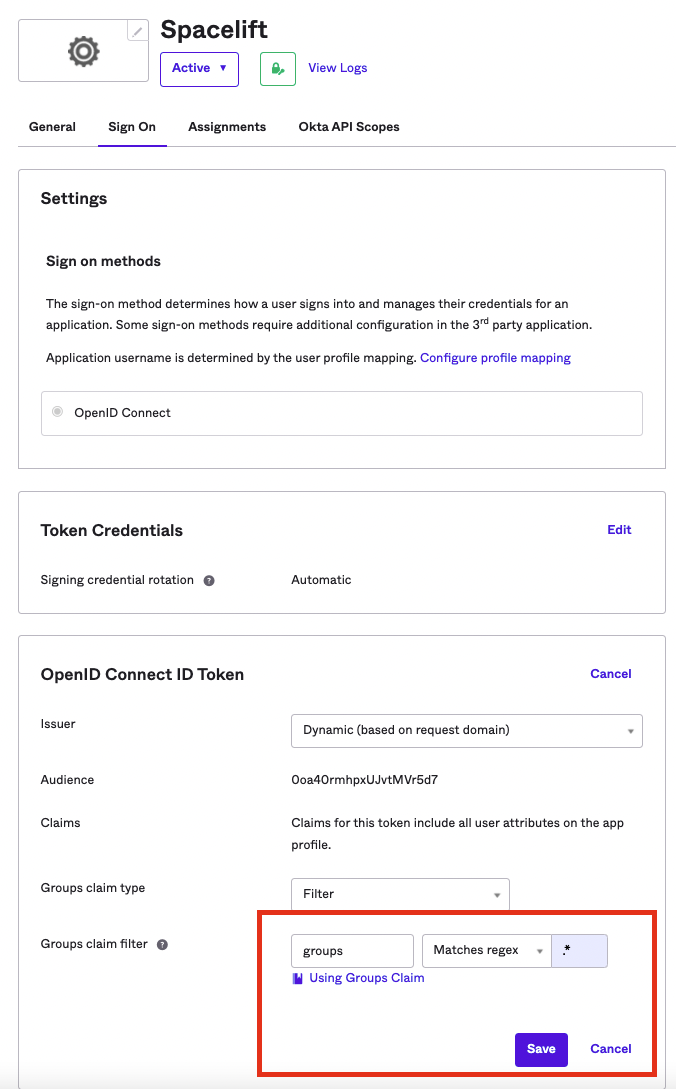
Task: Open the Active status dropdown
Action: 199,69
